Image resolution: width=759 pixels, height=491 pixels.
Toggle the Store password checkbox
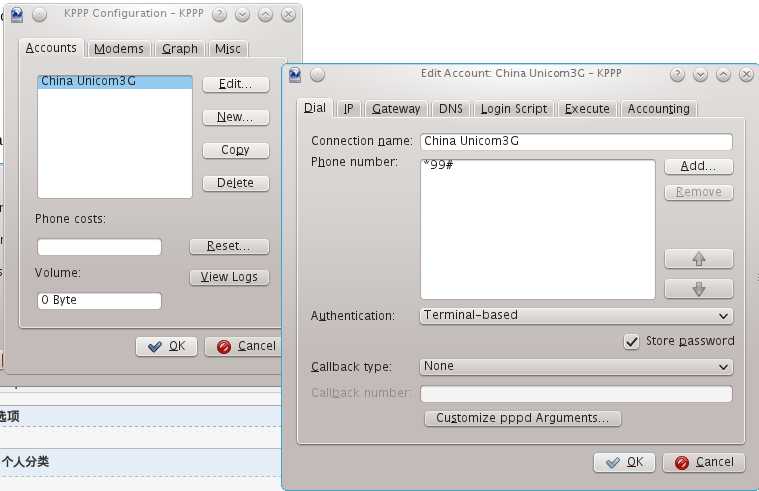pyautogui.click(x=631, y=341)
